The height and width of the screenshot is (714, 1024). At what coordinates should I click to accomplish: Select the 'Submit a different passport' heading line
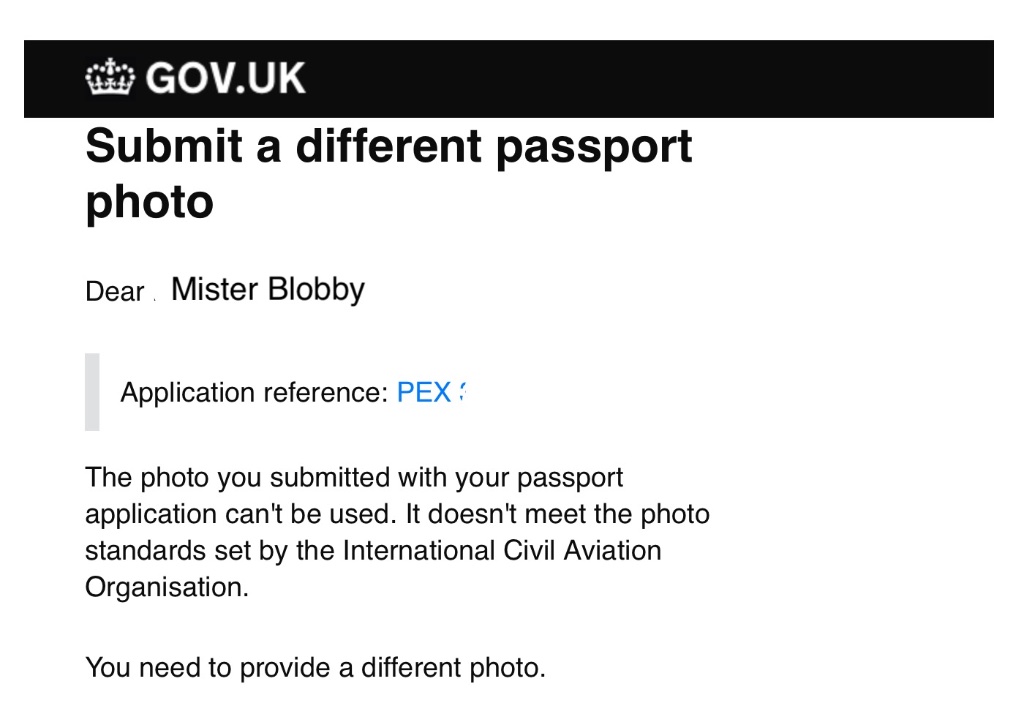coord(389,147)
